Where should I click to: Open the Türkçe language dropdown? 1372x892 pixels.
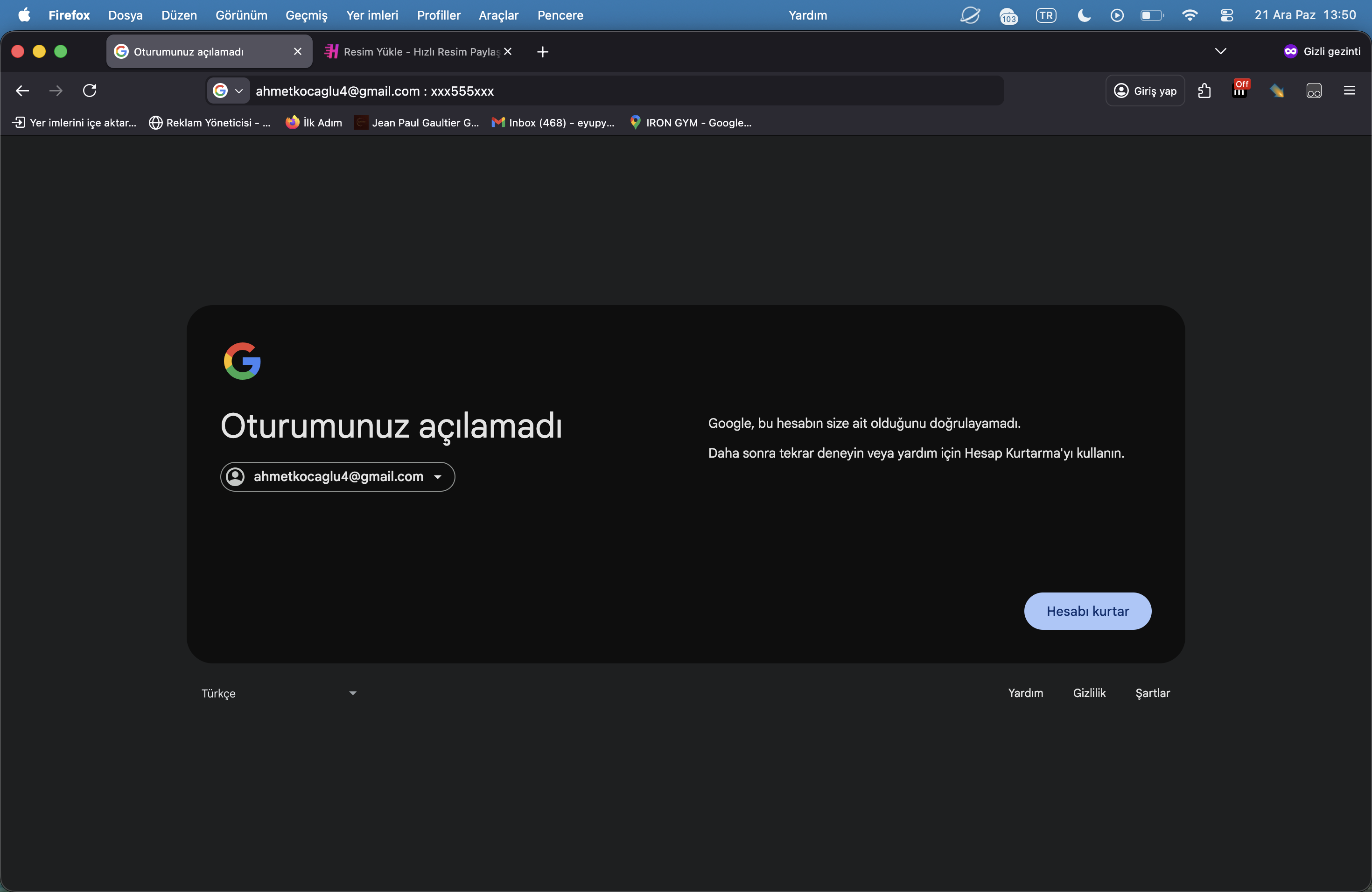pos(279,693)
